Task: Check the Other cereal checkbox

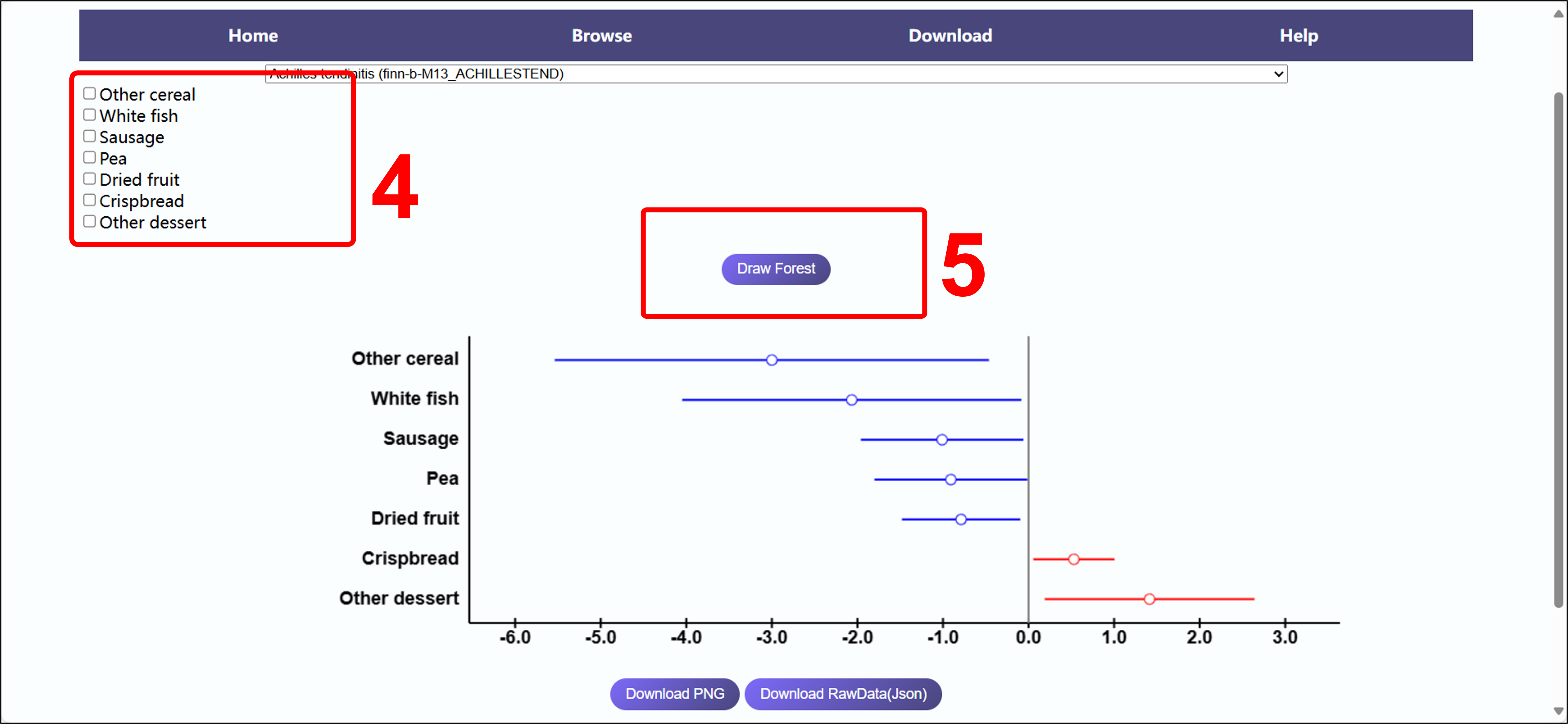Action: click(90, 94)
